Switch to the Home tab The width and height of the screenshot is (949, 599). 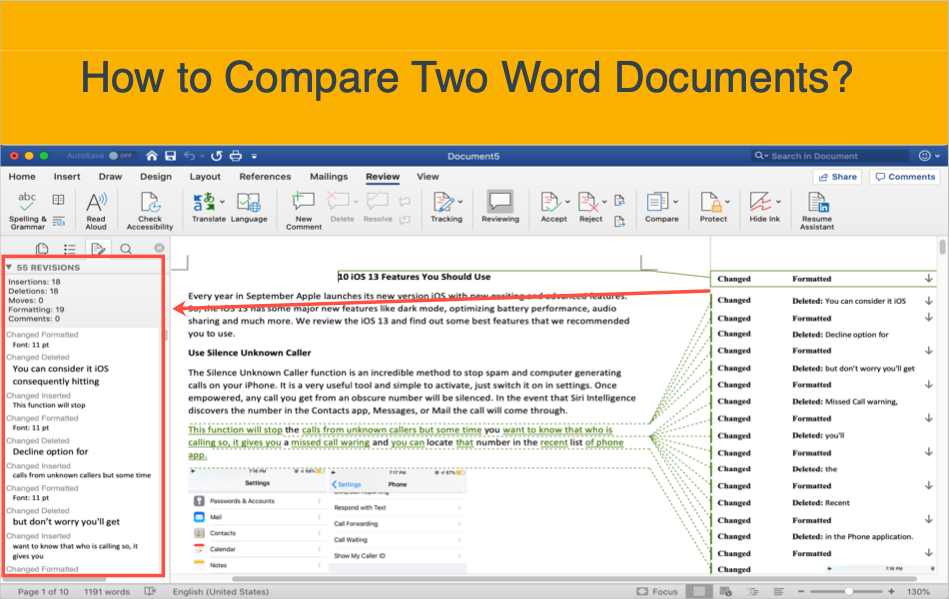click(22, 177)
